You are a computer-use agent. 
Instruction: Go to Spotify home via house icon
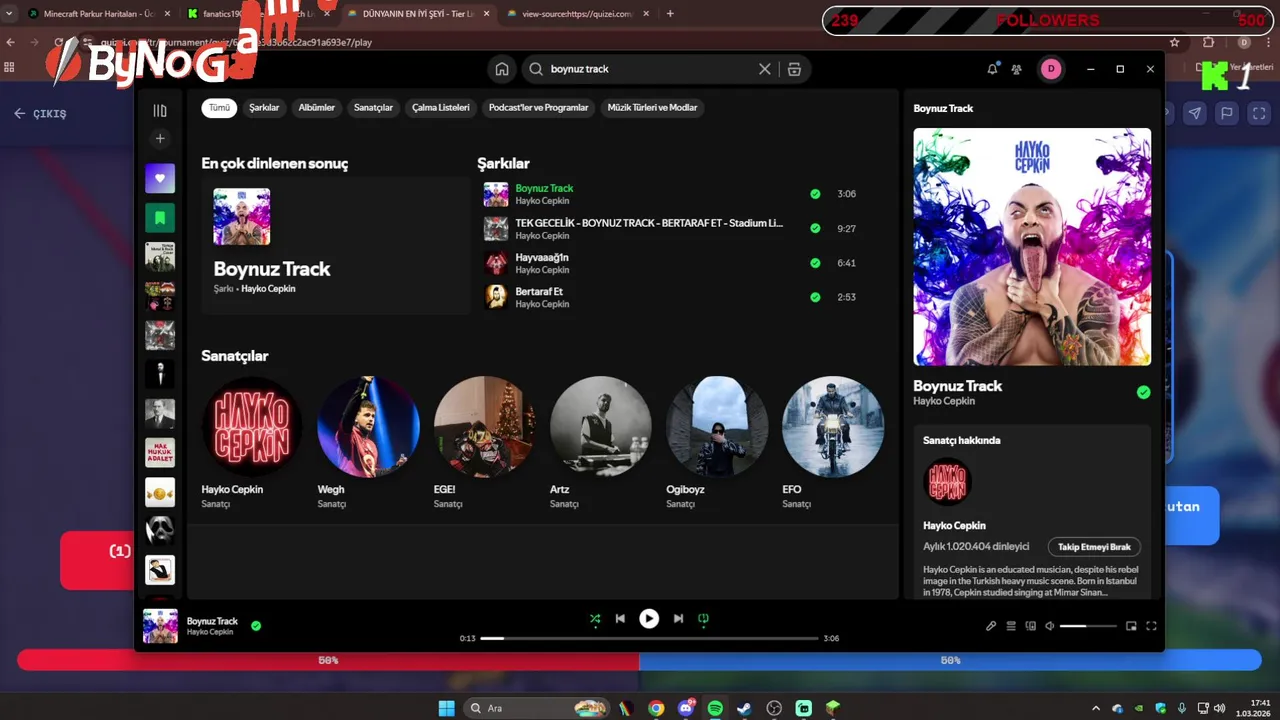click(x=502, y=69)
